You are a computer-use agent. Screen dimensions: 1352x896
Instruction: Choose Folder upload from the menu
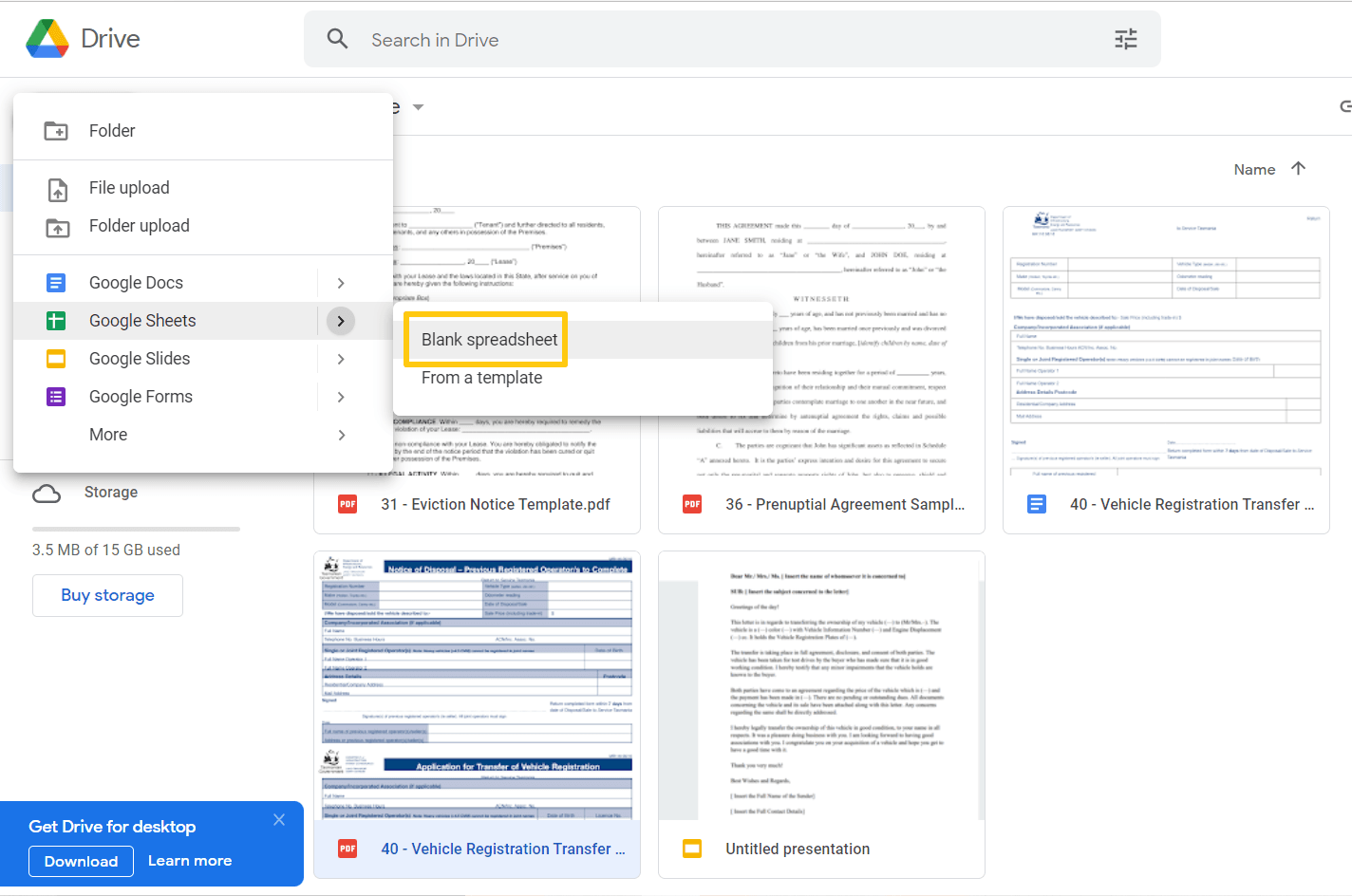pos(203,226)
